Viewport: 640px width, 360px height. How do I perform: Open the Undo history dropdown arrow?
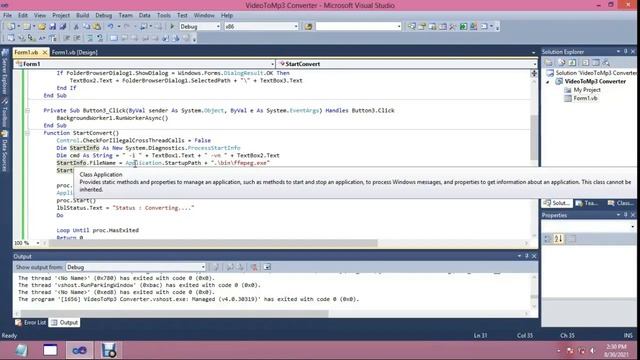coord(118,27)
